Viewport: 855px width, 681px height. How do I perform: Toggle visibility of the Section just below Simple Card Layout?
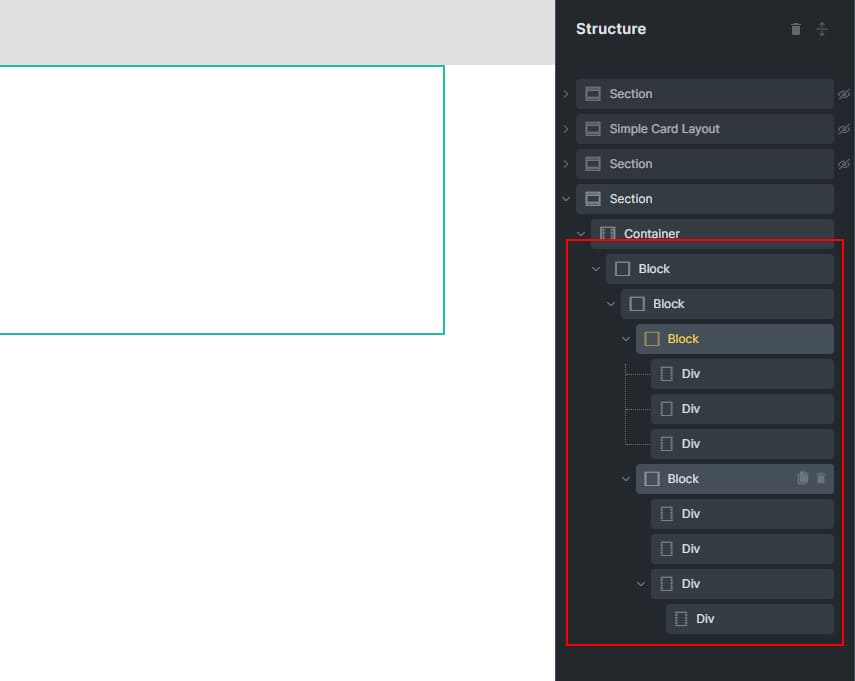[x=844, y=164]
